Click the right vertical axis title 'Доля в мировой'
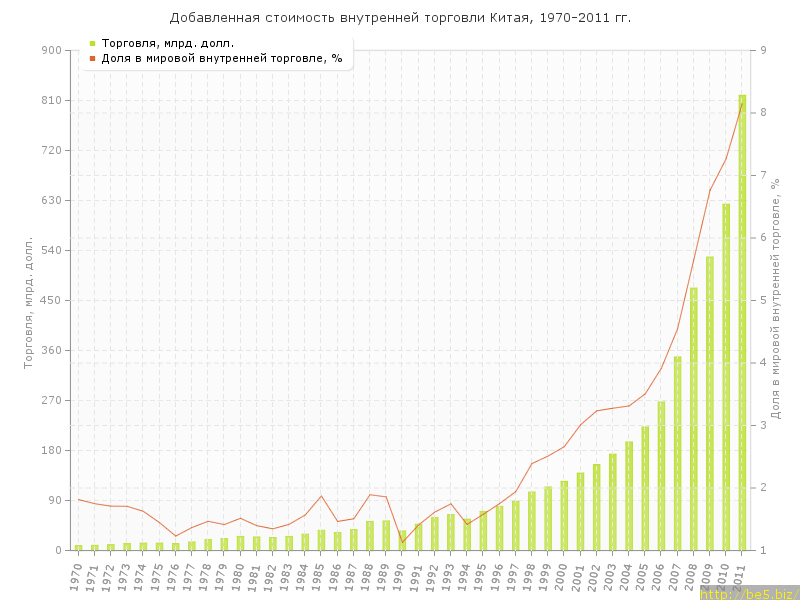Image resolution: width=800 pixels, height=600 pixels. tap(775, 300)
